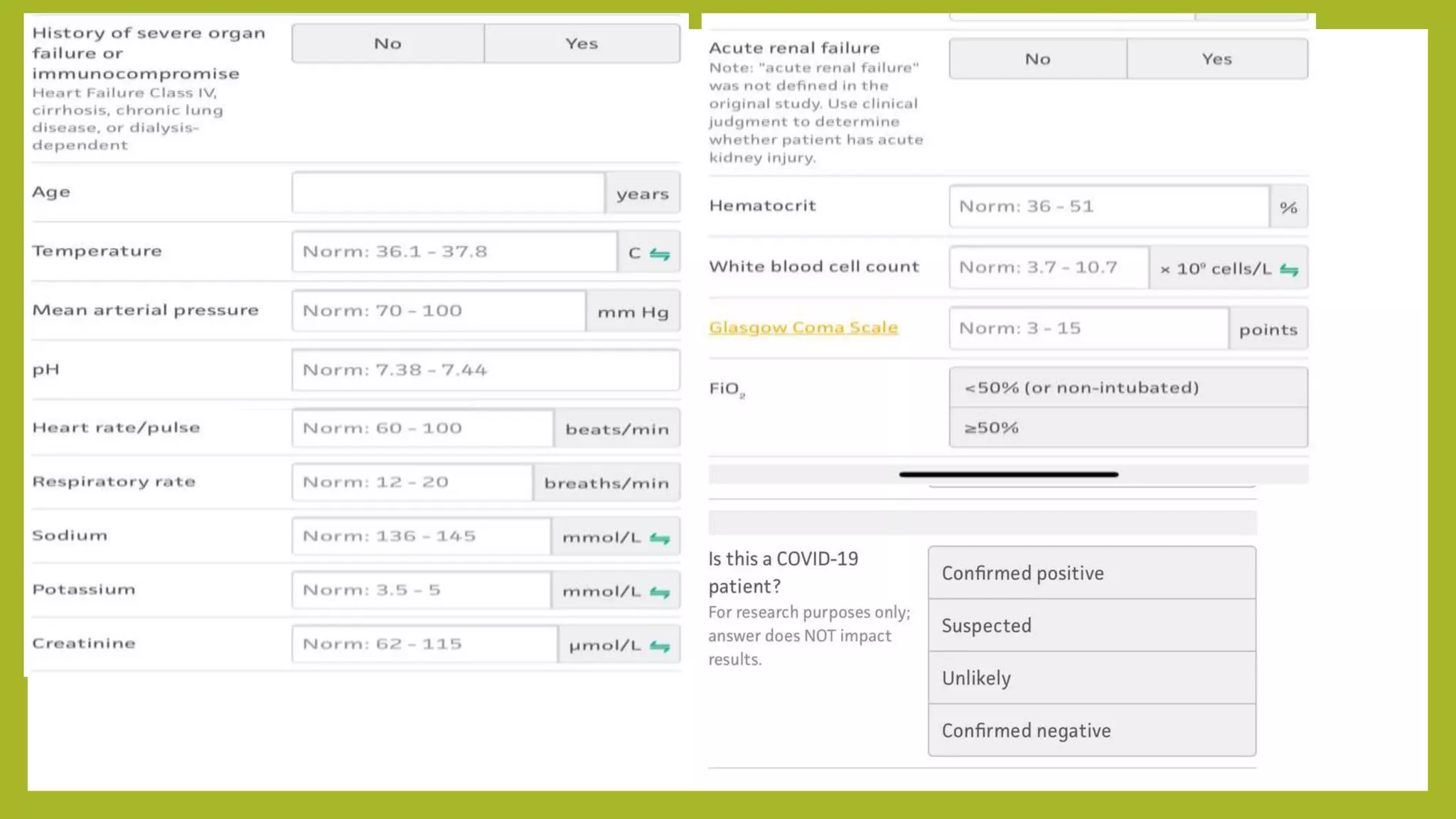Focus the pH input field
The height and width of the screenshot is (819, 1456).
click(485, 370)
